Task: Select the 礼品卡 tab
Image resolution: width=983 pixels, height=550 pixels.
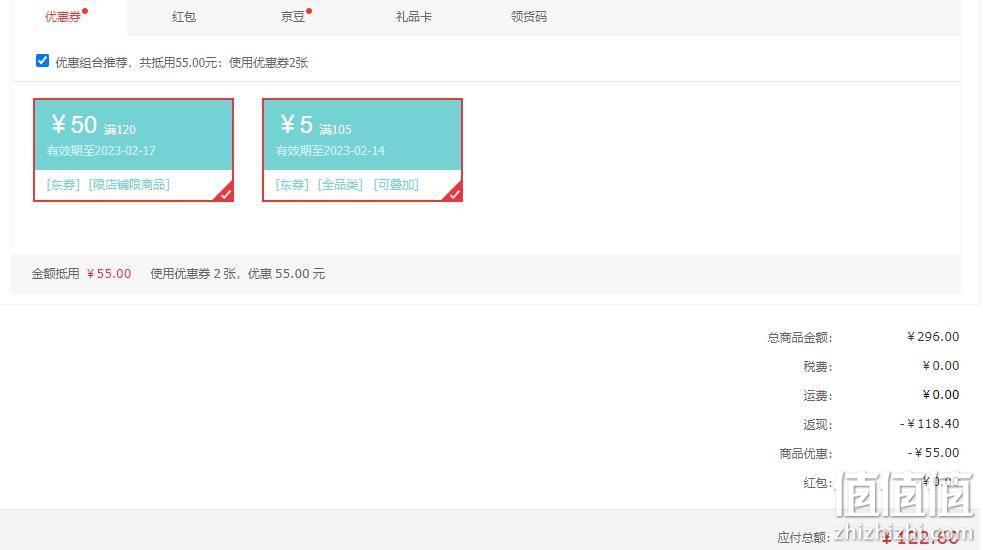Action: coord(414,17)
